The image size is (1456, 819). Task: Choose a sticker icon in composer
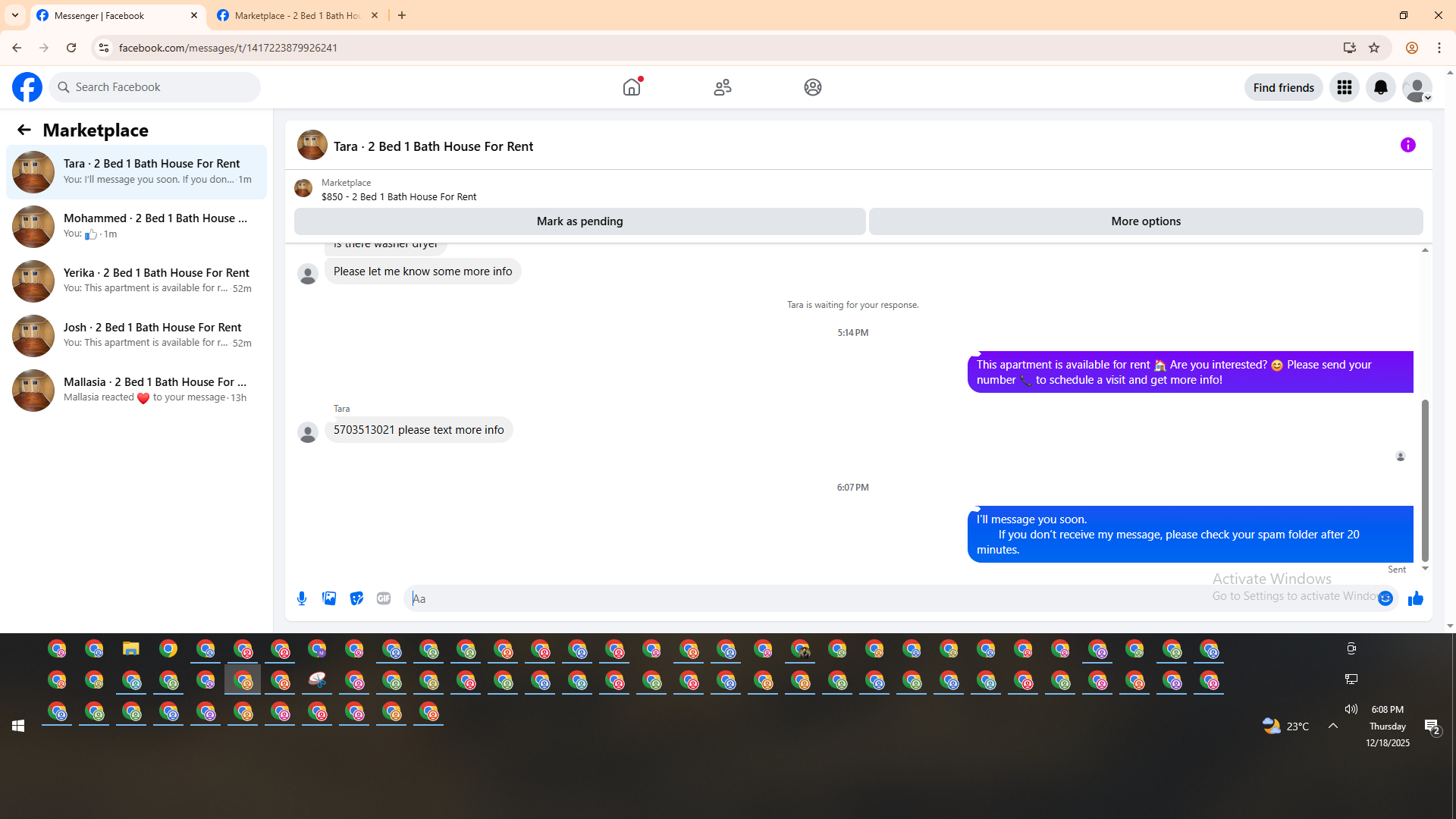[356, 598]
